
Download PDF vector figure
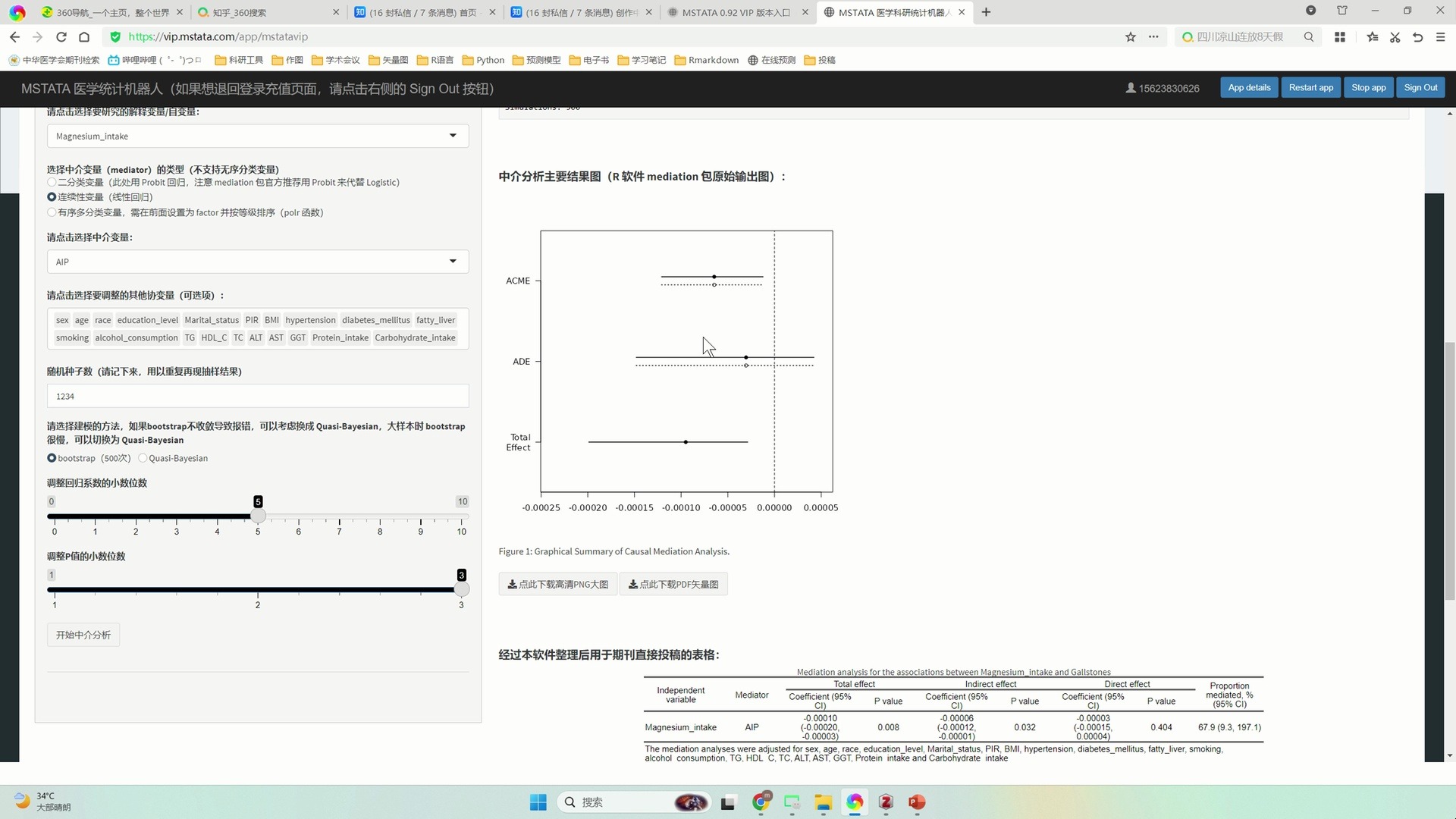tap(673, 584)
